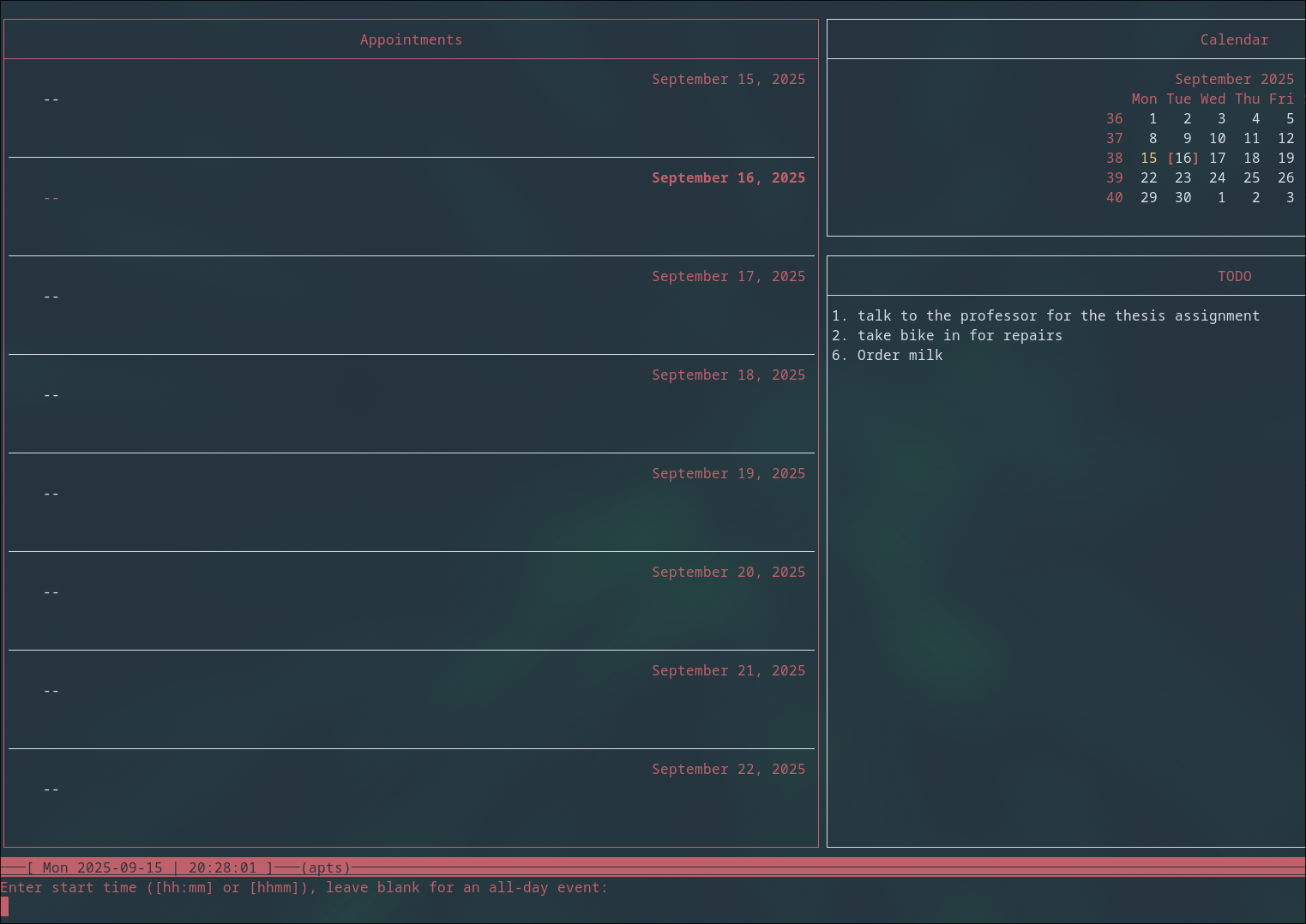Select the Appointments panel title
This screenshot has height=924, width=1306.
point(411,39)
